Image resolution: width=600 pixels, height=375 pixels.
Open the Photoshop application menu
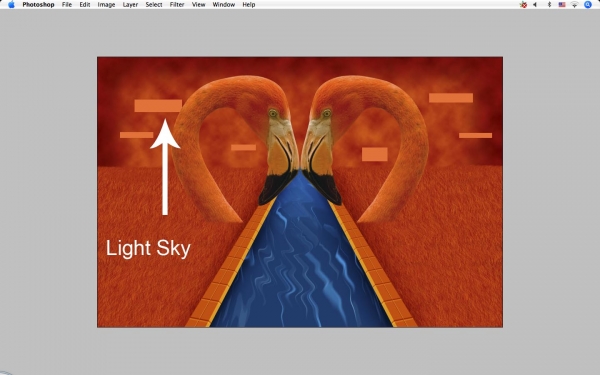click(x=38, y=5)
